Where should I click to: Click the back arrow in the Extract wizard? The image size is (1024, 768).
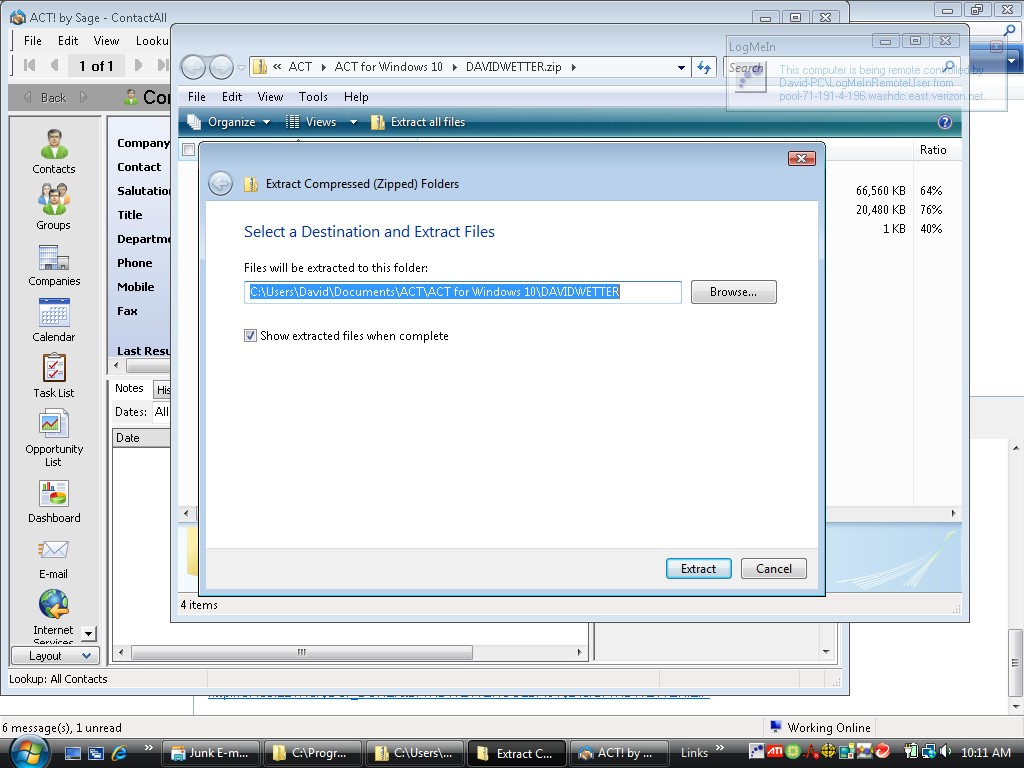point(221,184)
